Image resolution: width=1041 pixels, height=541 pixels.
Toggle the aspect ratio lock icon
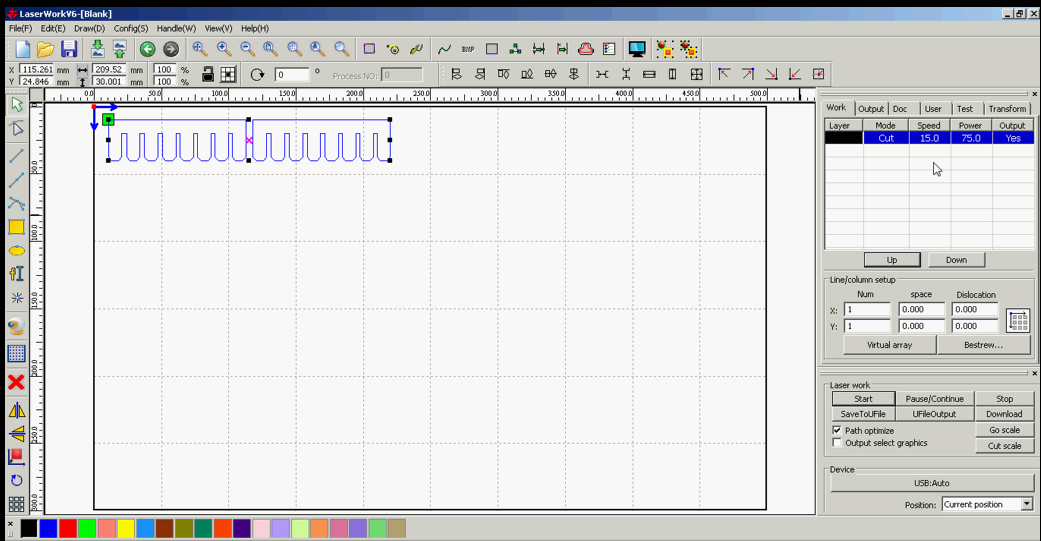coord(208,74)
